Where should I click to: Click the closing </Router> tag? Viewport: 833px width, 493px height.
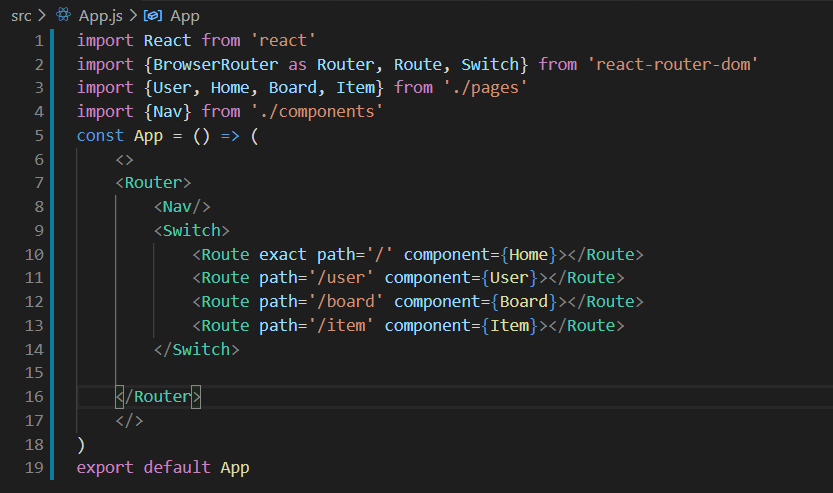(158, 396)
